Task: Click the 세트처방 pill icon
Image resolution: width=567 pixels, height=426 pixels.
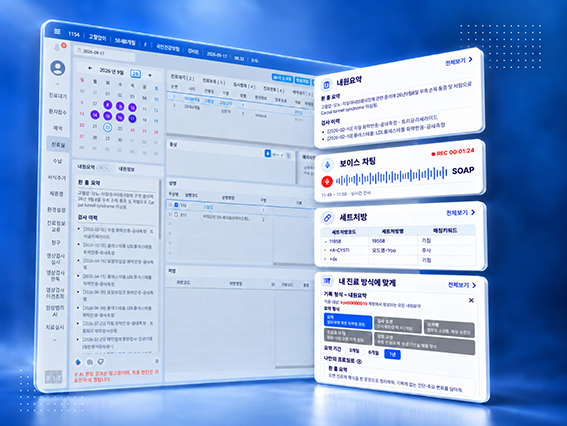Action: (327, 218)
